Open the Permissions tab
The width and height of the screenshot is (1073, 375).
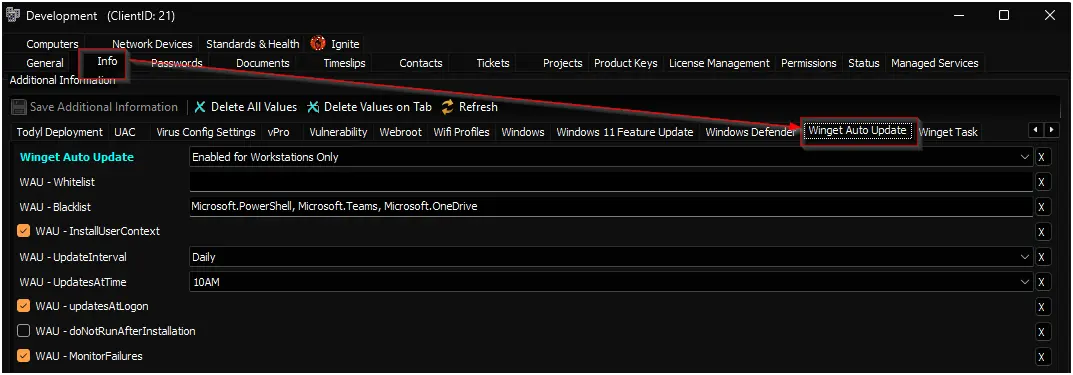click(x=809, y=63)
